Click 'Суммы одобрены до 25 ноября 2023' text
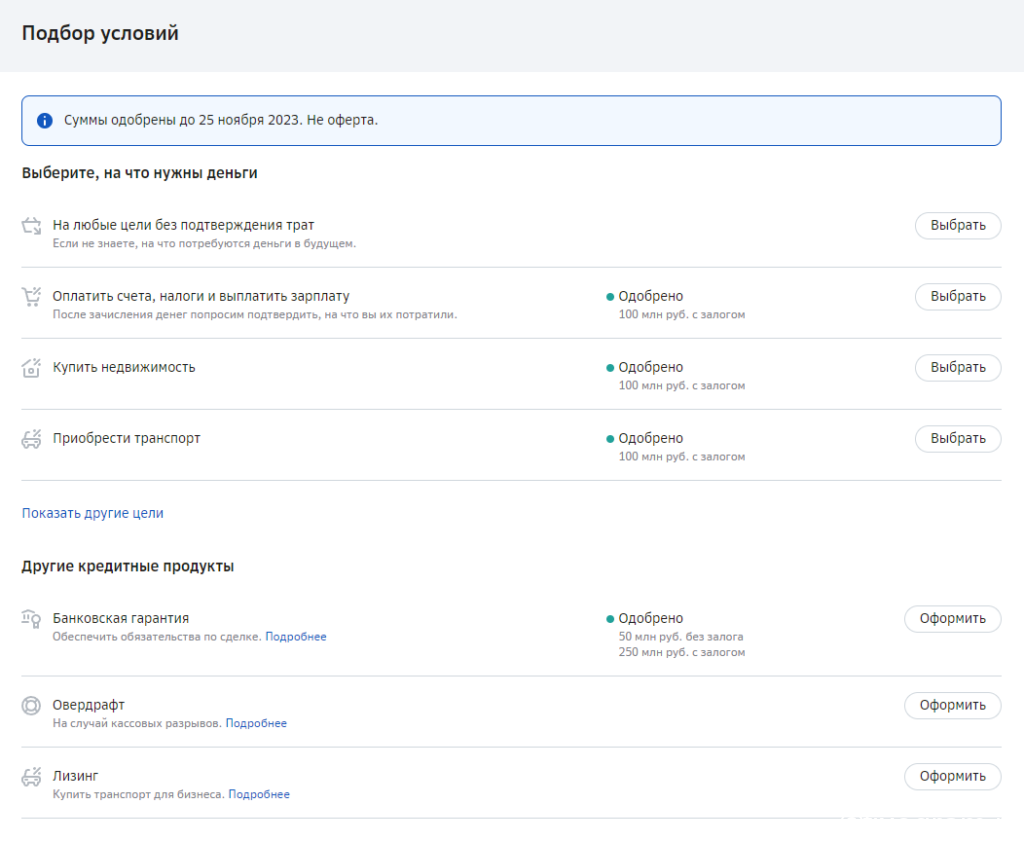This screenshot has width=1024, height=841. (x=182, y=120)
